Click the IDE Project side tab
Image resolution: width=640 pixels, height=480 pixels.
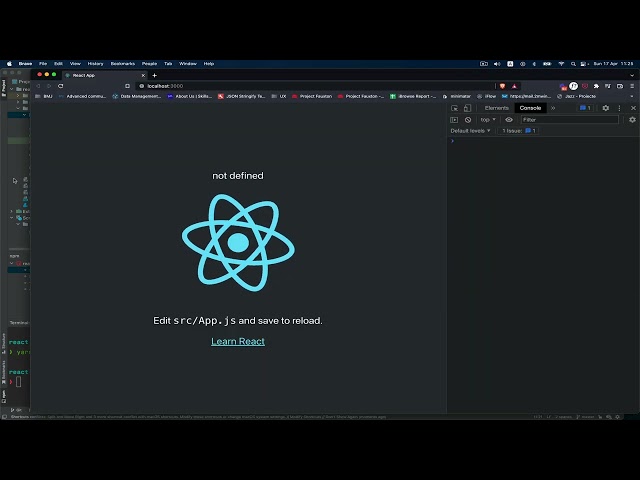click(4, 88)
